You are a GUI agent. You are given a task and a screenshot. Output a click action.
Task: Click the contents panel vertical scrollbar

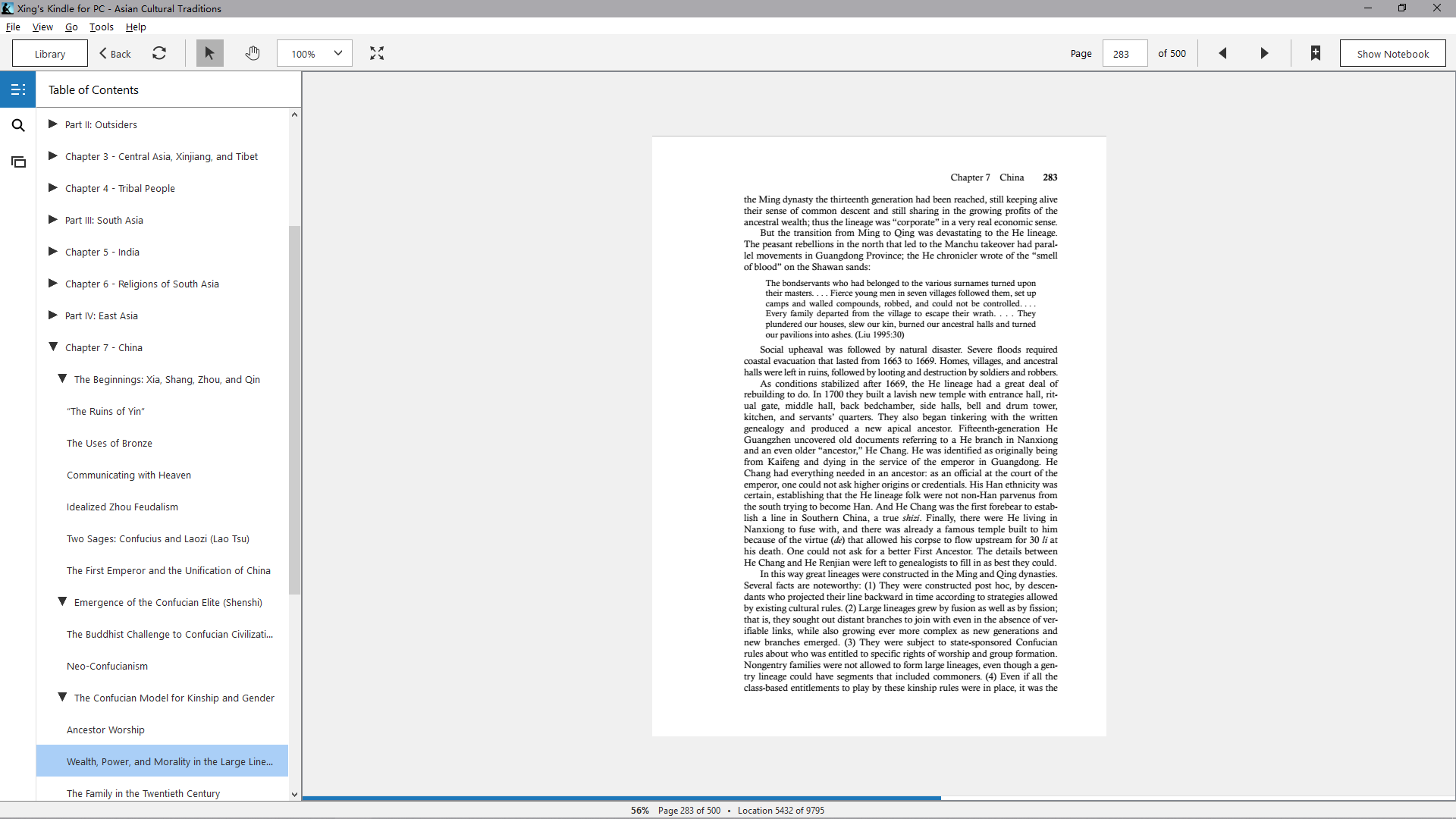(294, 409)
